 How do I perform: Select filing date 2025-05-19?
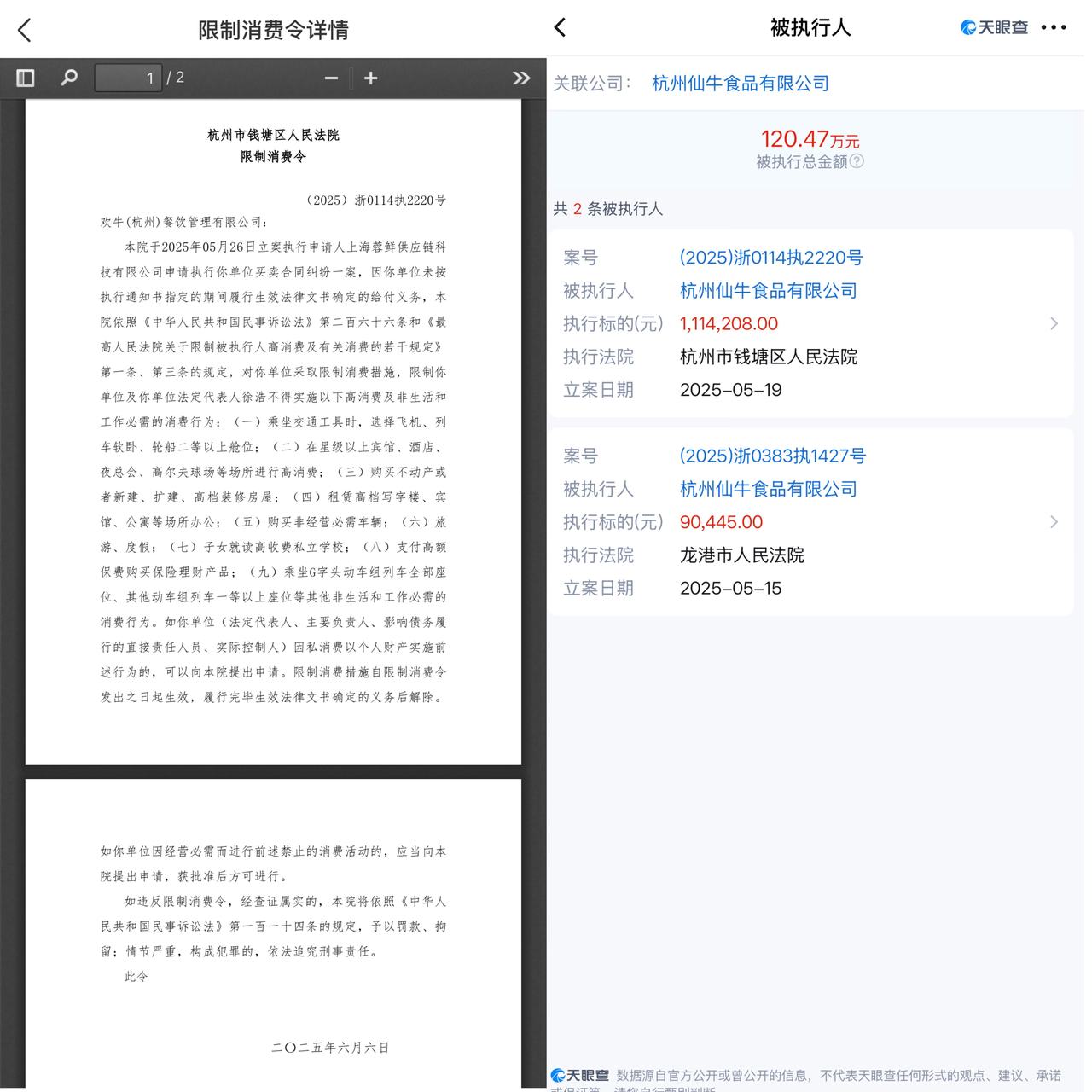[x=730, y=390]
